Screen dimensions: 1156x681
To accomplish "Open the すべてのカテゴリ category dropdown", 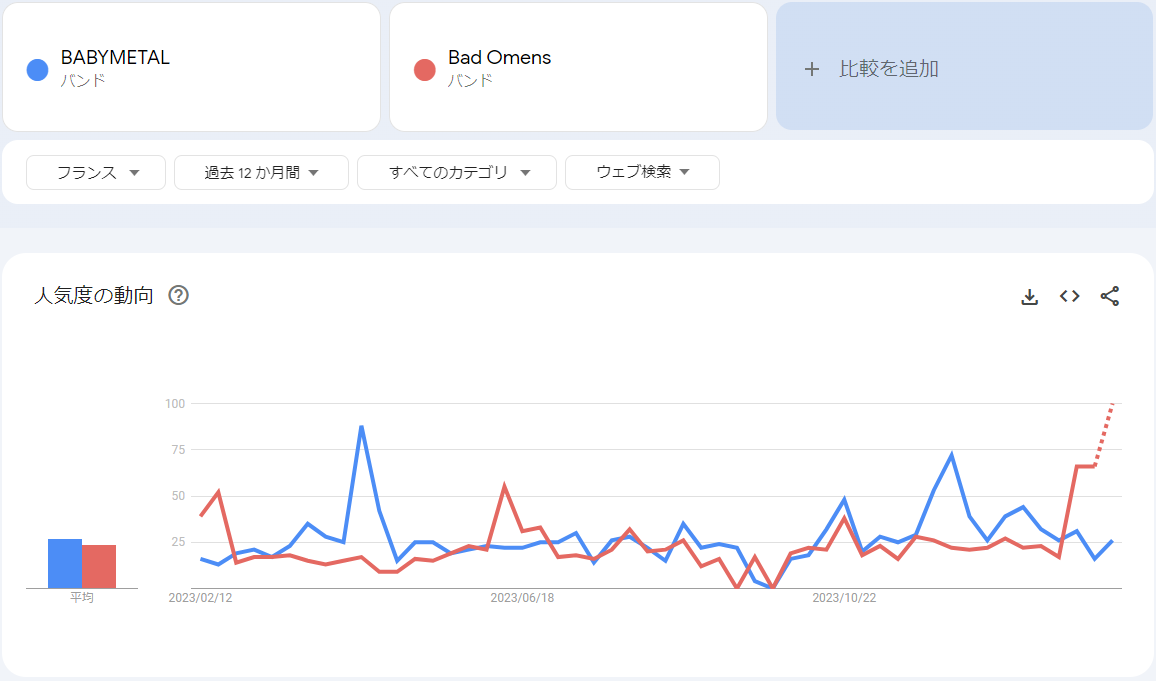I will [456, 172].
